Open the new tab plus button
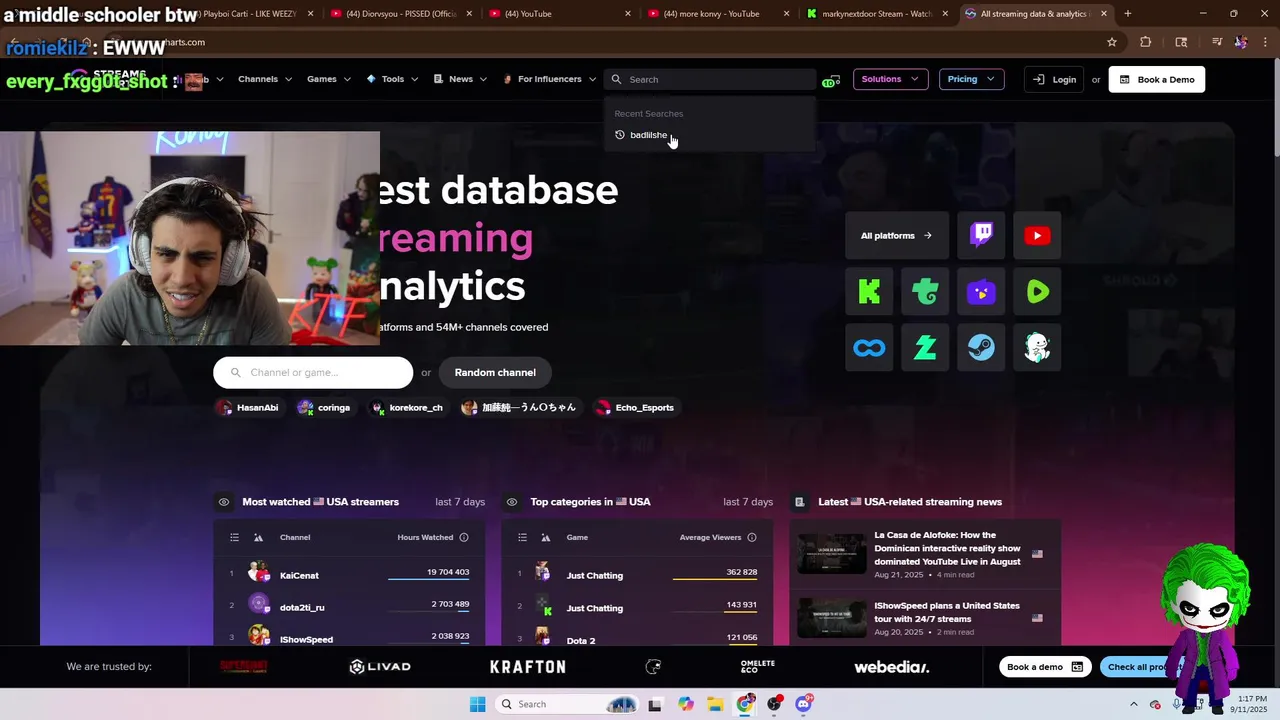The height and width of the screenshot is (720, 1280). pyautogui.click(x=1128, y=14)
